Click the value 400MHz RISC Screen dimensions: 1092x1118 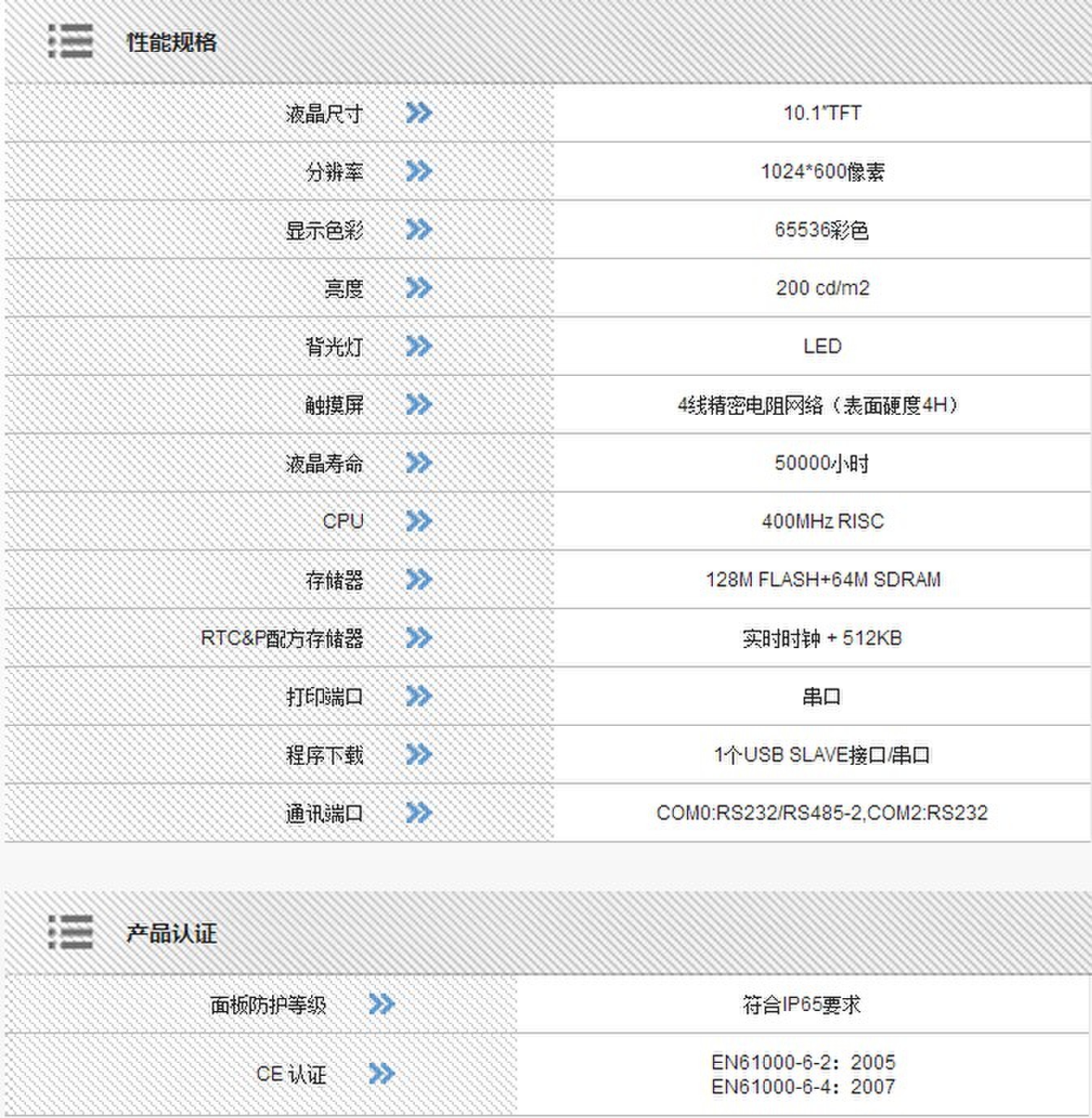pos(822,521)
